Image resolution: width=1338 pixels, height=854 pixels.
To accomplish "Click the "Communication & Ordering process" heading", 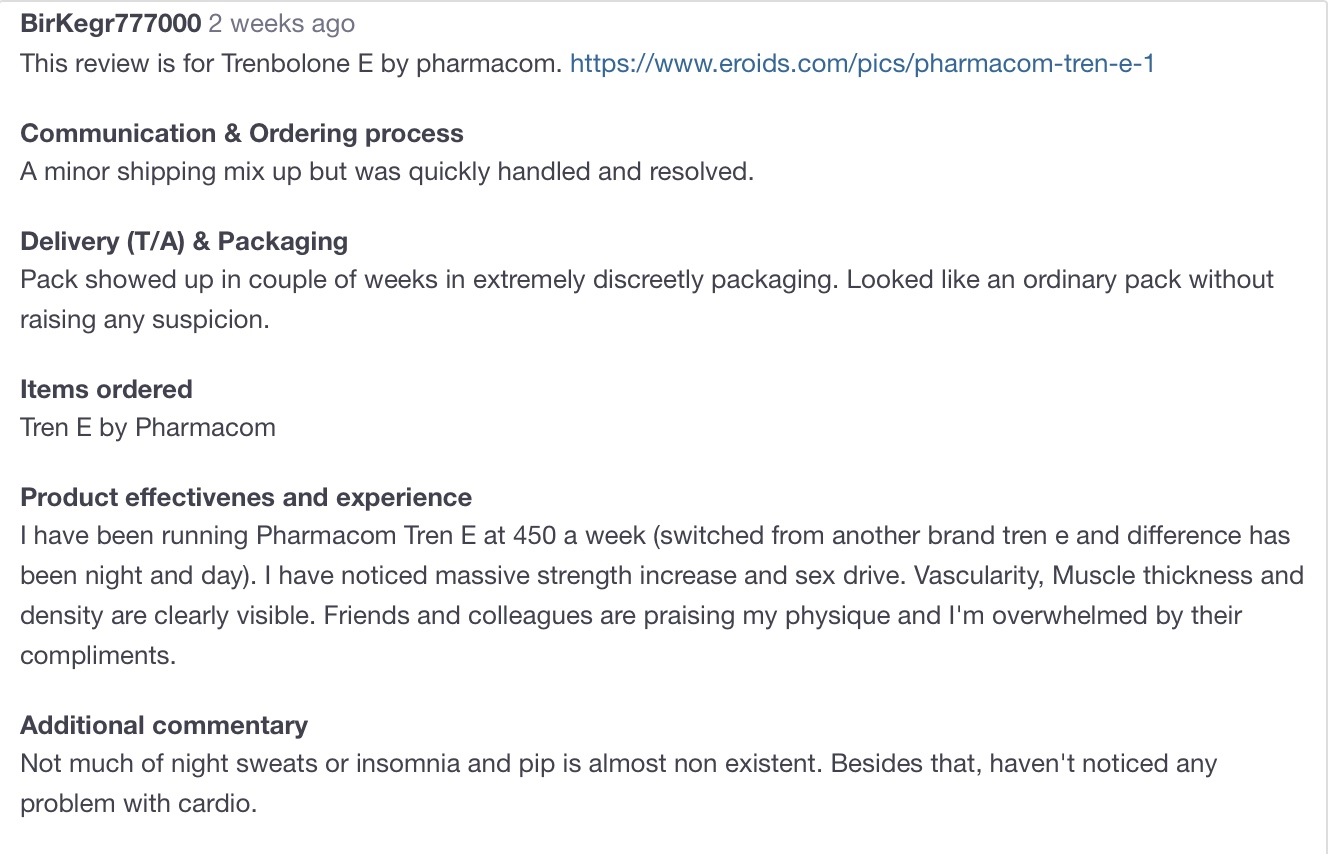I will point(241,134).
